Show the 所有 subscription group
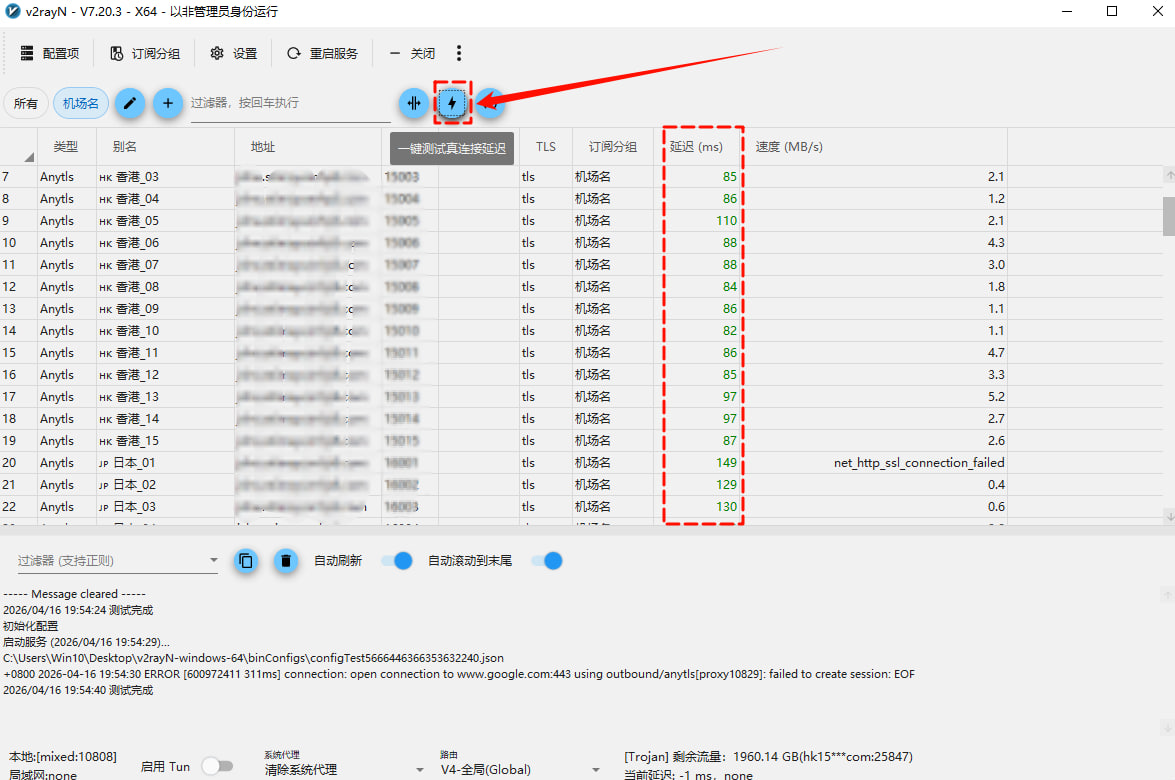This screenshot has height=780, width=1175. tap(25, 103)
